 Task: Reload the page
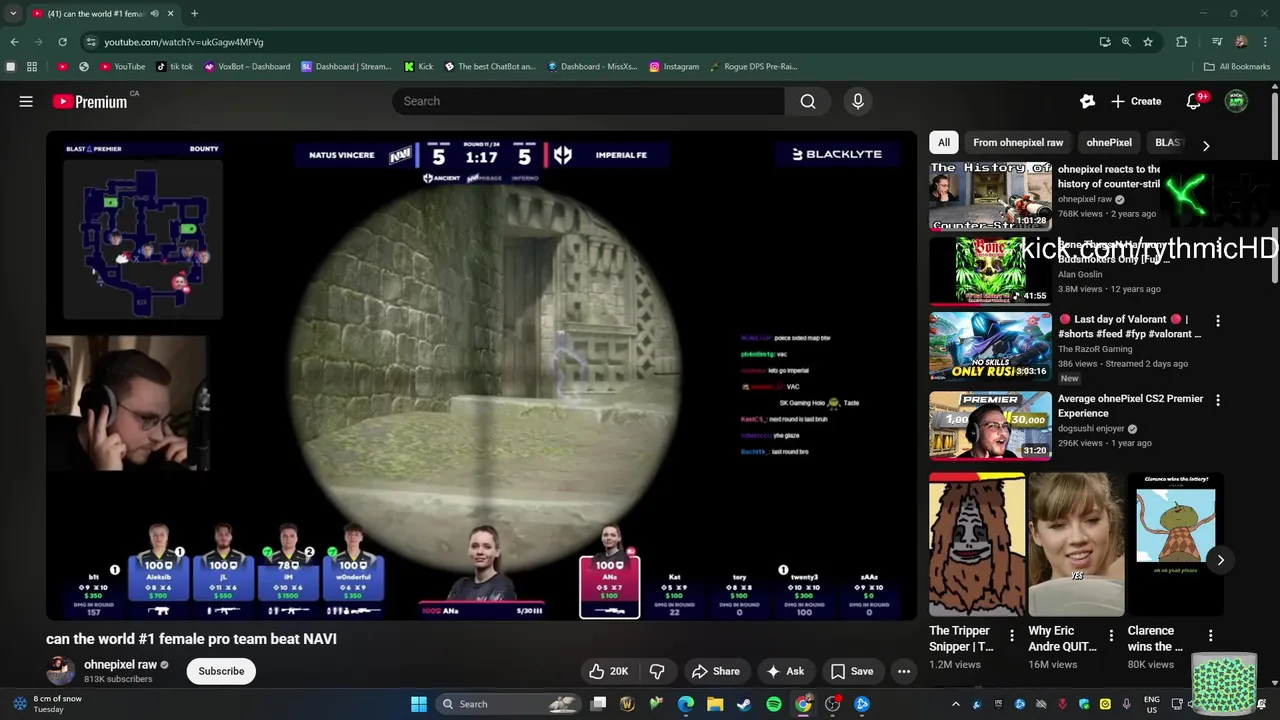[62, 42]
